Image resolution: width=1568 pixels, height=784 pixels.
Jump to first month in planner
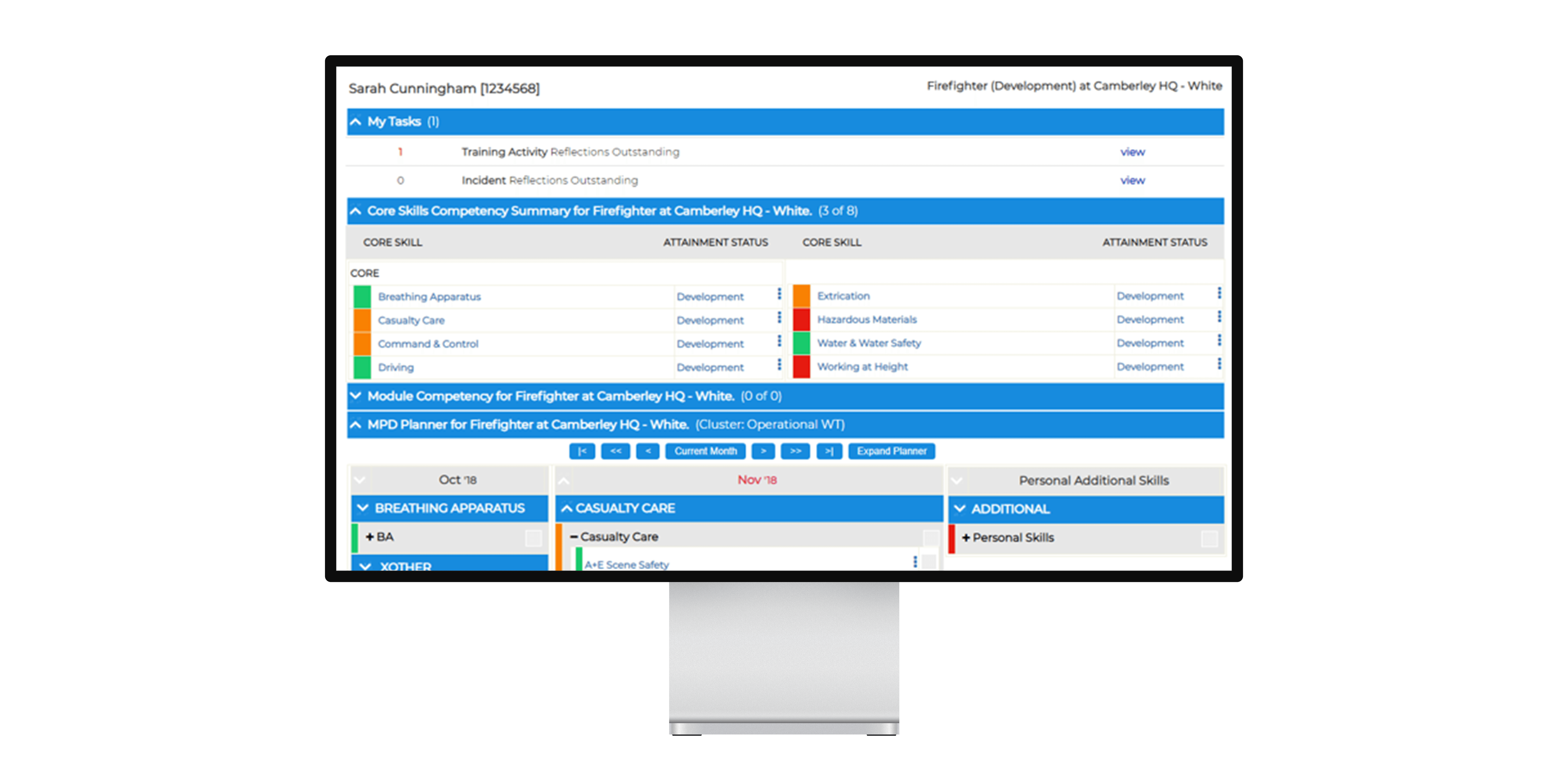pyautogui.click(x=582, y=451)
